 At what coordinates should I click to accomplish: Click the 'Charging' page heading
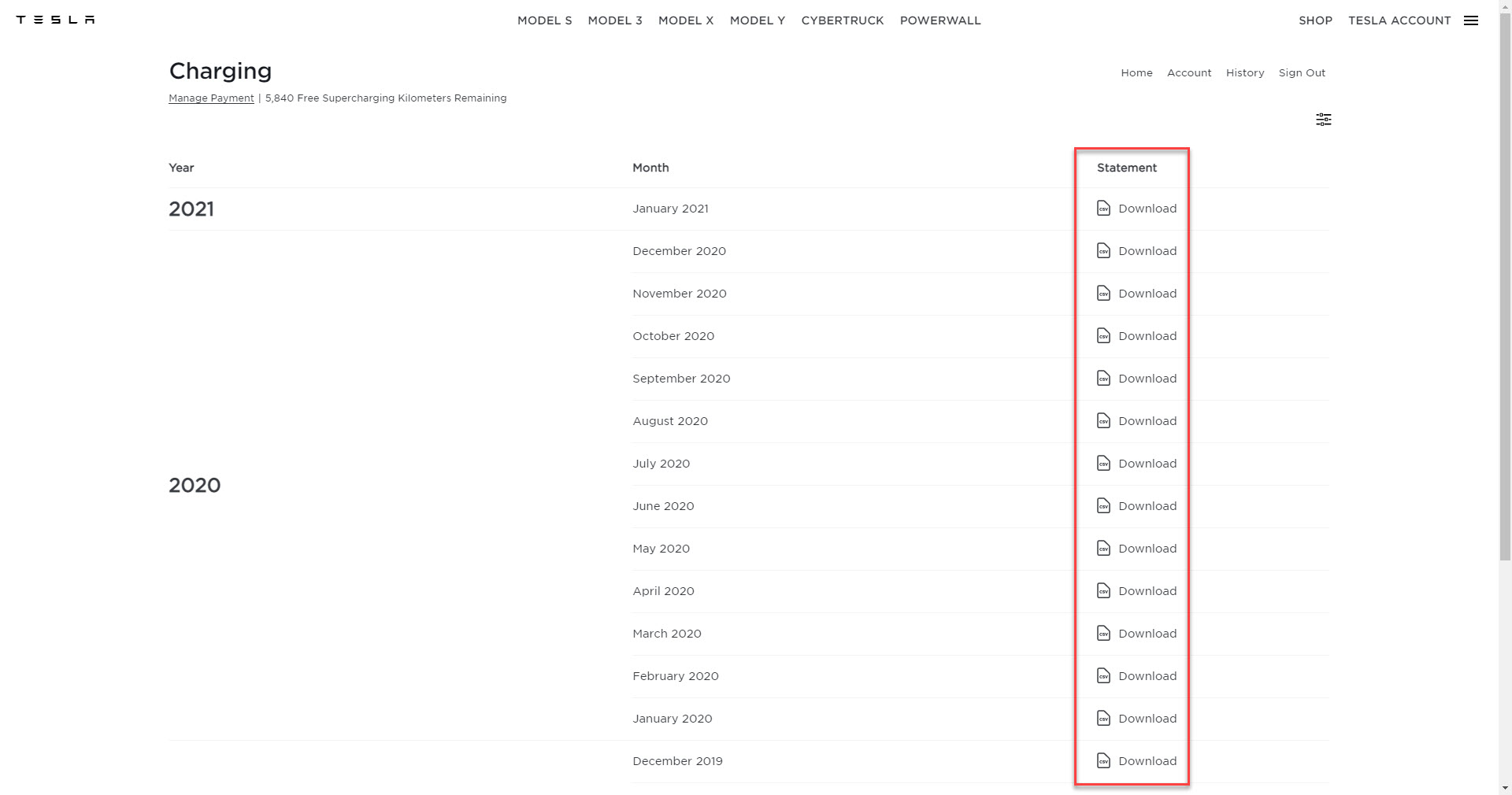coord(220,71)
